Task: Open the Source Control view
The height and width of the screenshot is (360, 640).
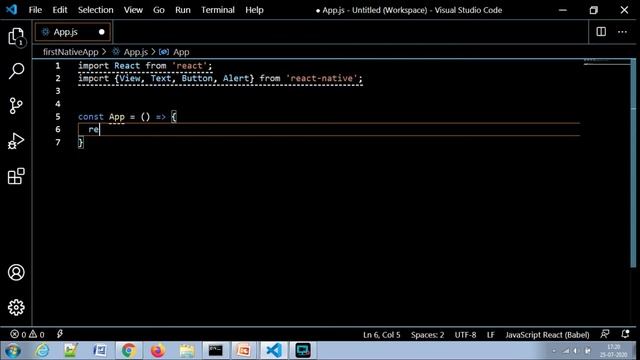Action: coord(16,106)
